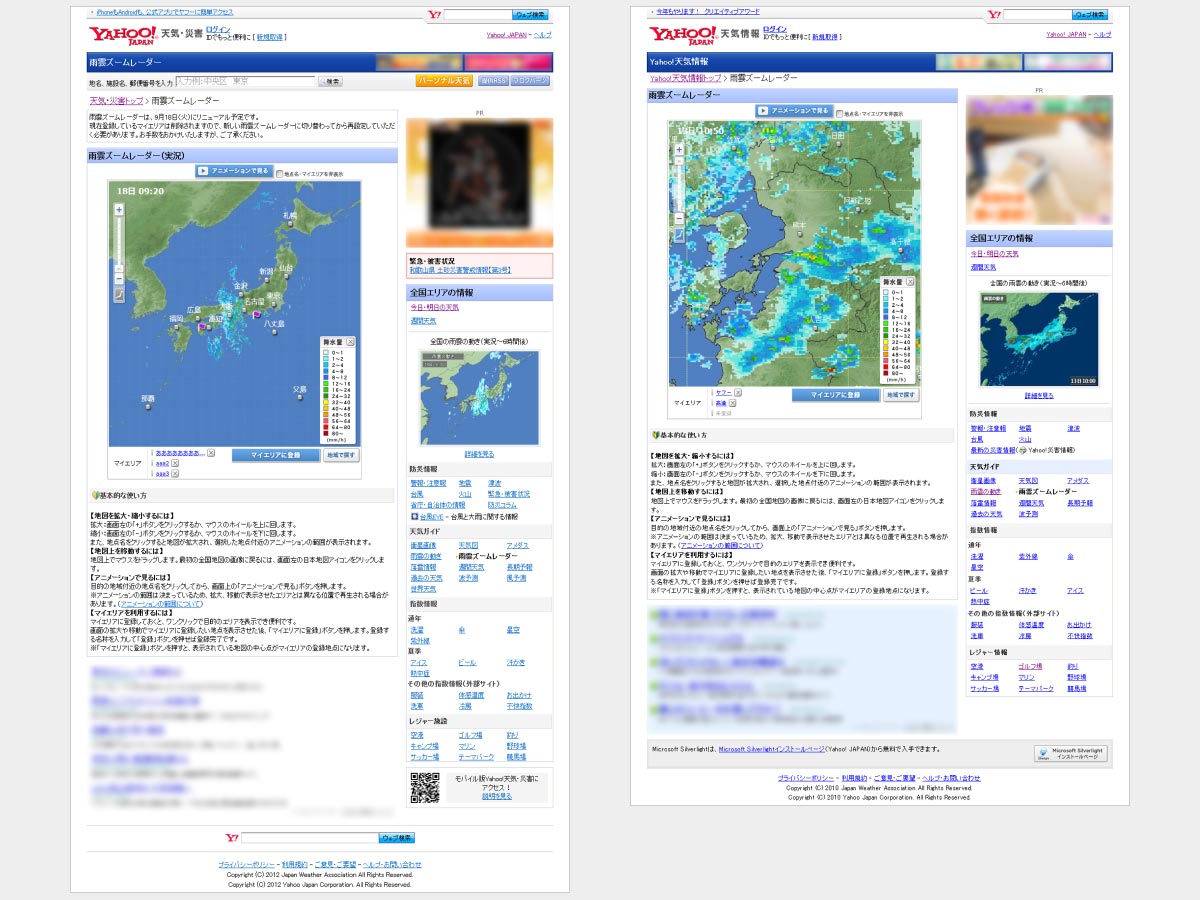Delete the first ああああ my-area entry

(x=211, y=453)
